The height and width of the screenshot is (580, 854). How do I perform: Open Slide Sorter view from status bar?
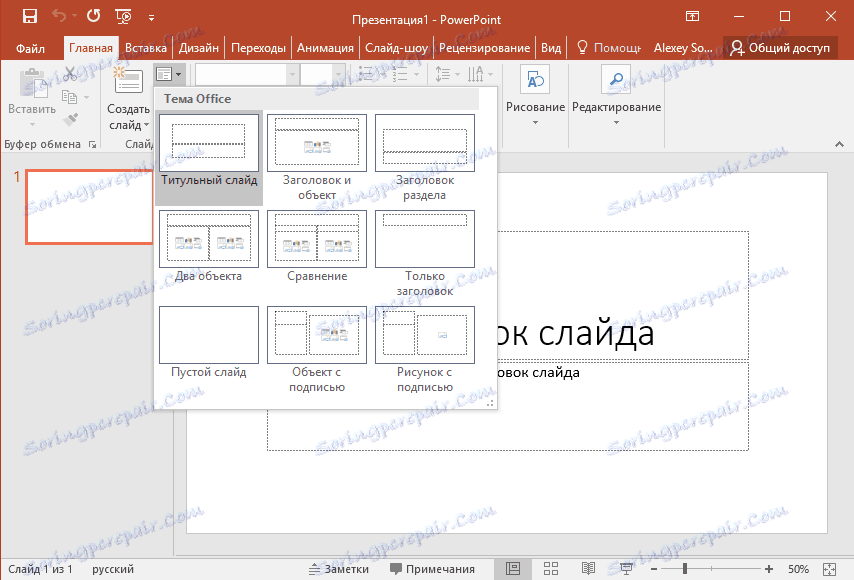(x=550, y=569)
